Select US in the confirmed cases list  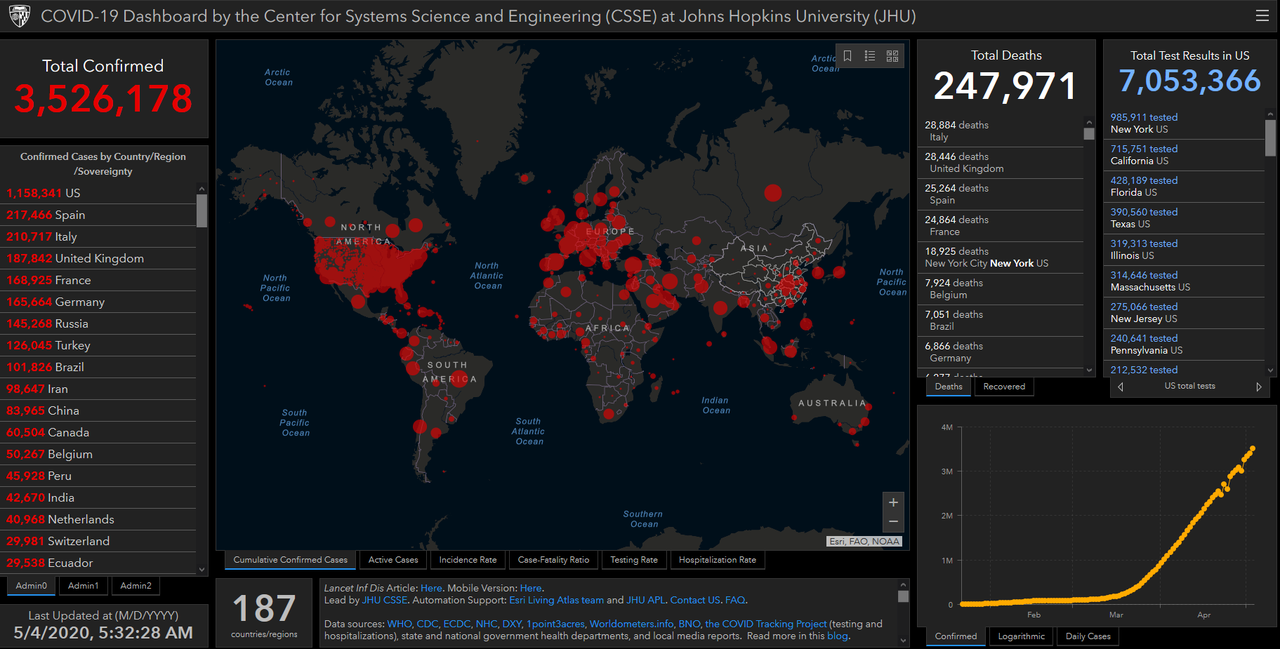[98, 193]
